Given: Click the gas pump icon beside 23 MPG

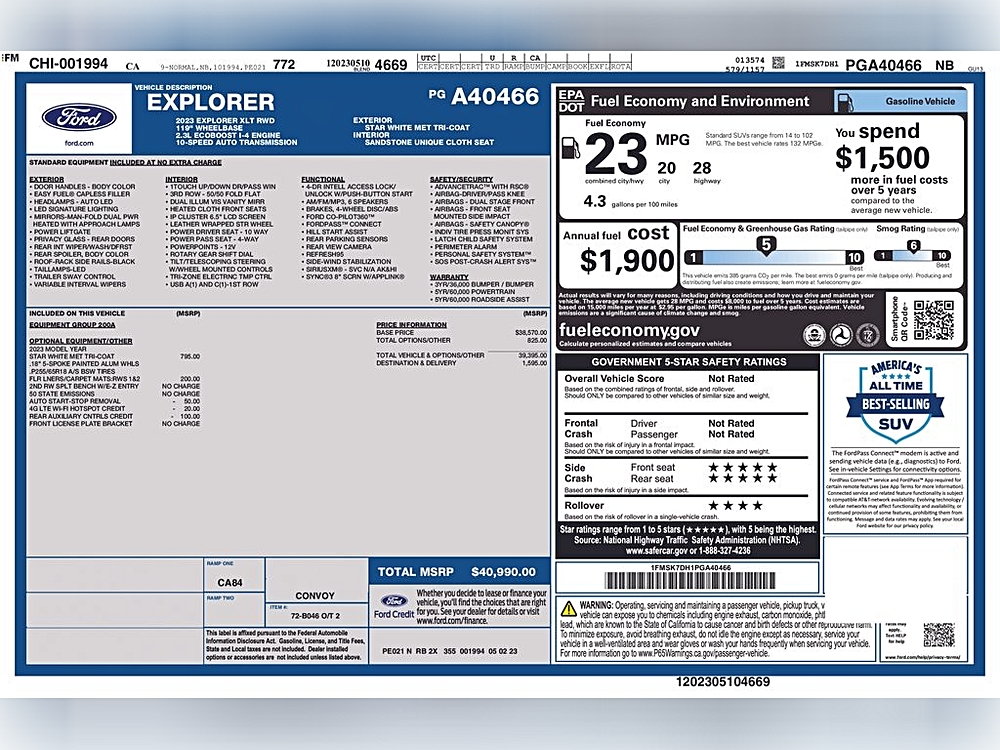Looking at the screenshot, I should (571, 149).
